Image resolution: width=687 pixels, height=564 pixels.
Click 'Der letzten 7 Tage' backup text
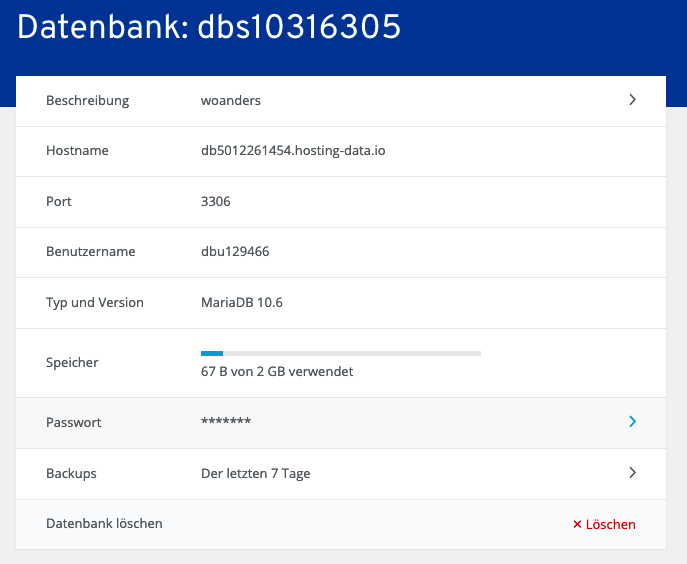pyautogui.click(x=256, y=473)
